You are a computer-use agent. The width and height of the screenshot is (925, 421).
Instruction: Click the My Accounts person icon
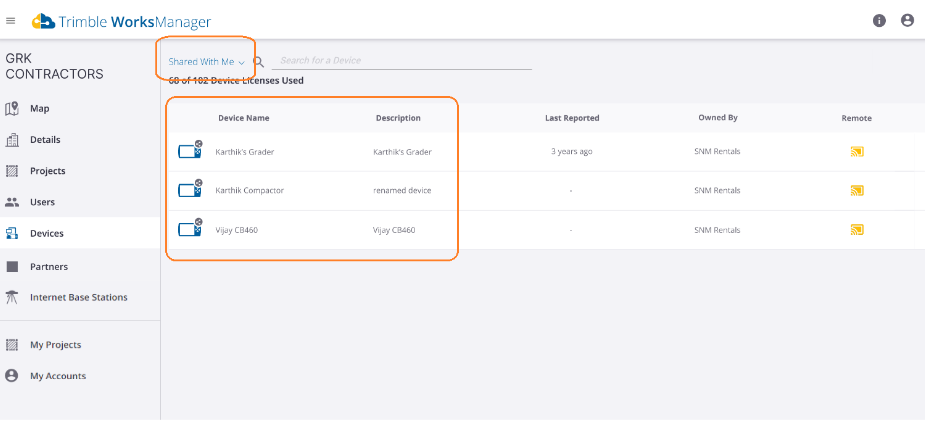tap(11, 376)
